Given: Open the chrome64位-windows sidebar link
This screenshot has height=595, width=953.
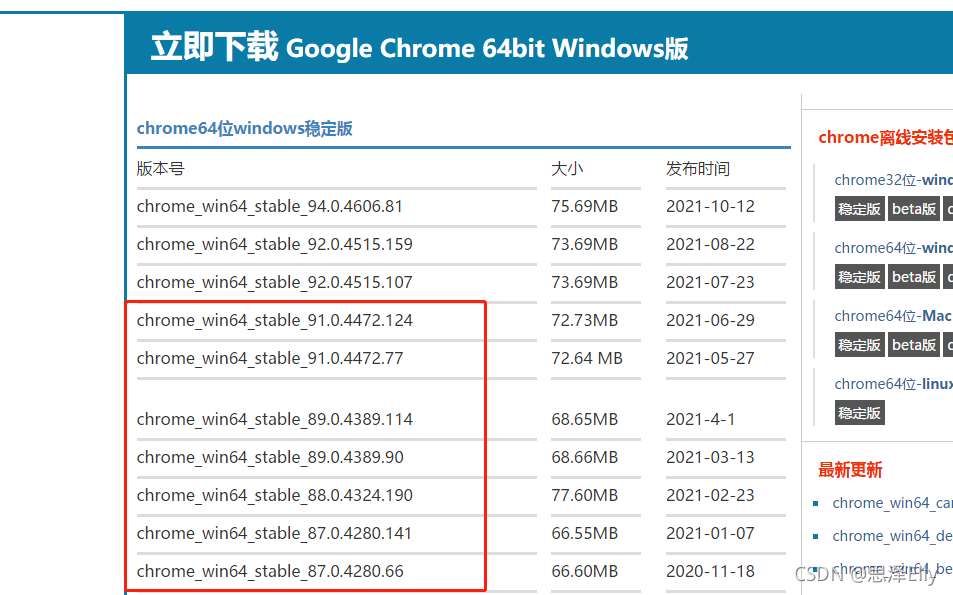Looking at the screenshot, I should click(x=893, y=248).
